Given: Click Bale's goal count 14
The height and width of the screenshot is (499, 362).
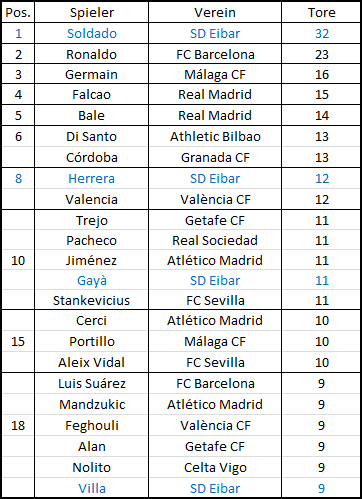Looking at the screenshot, I should [321, 115].
